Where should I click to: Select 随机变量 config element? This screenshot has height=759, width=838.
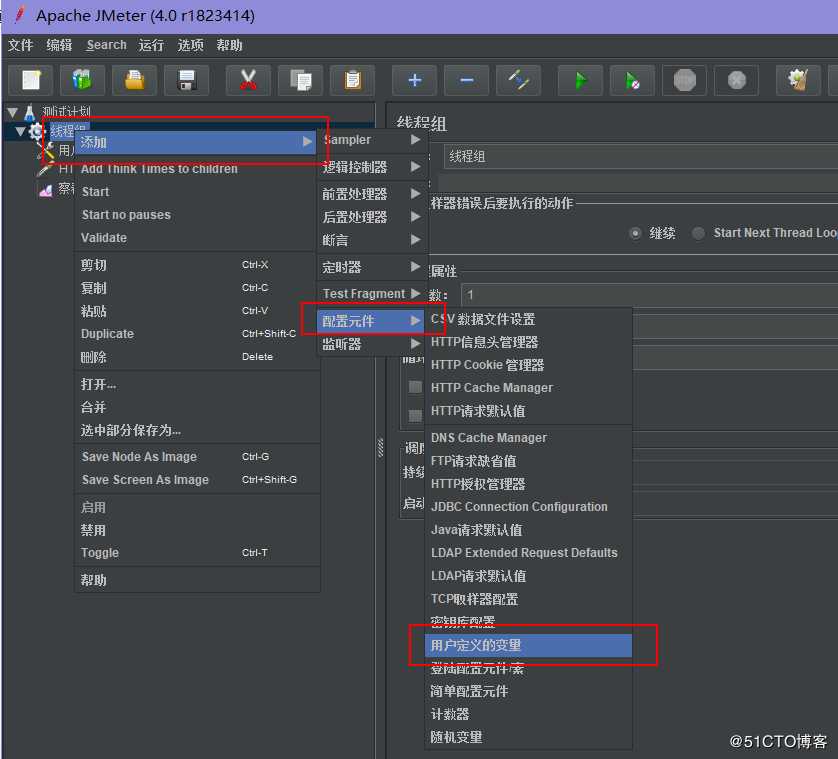coord(529,738)
